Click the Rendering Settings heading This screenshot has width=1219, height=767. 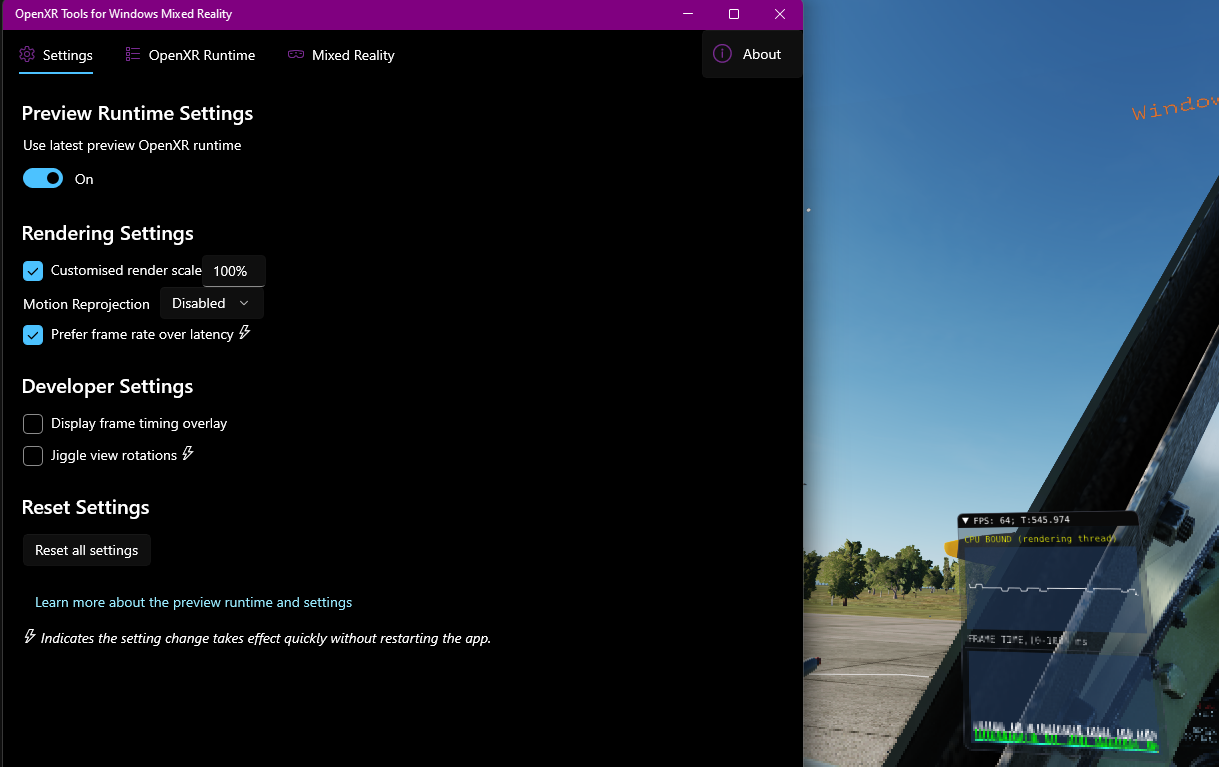(x=108, y=233)
